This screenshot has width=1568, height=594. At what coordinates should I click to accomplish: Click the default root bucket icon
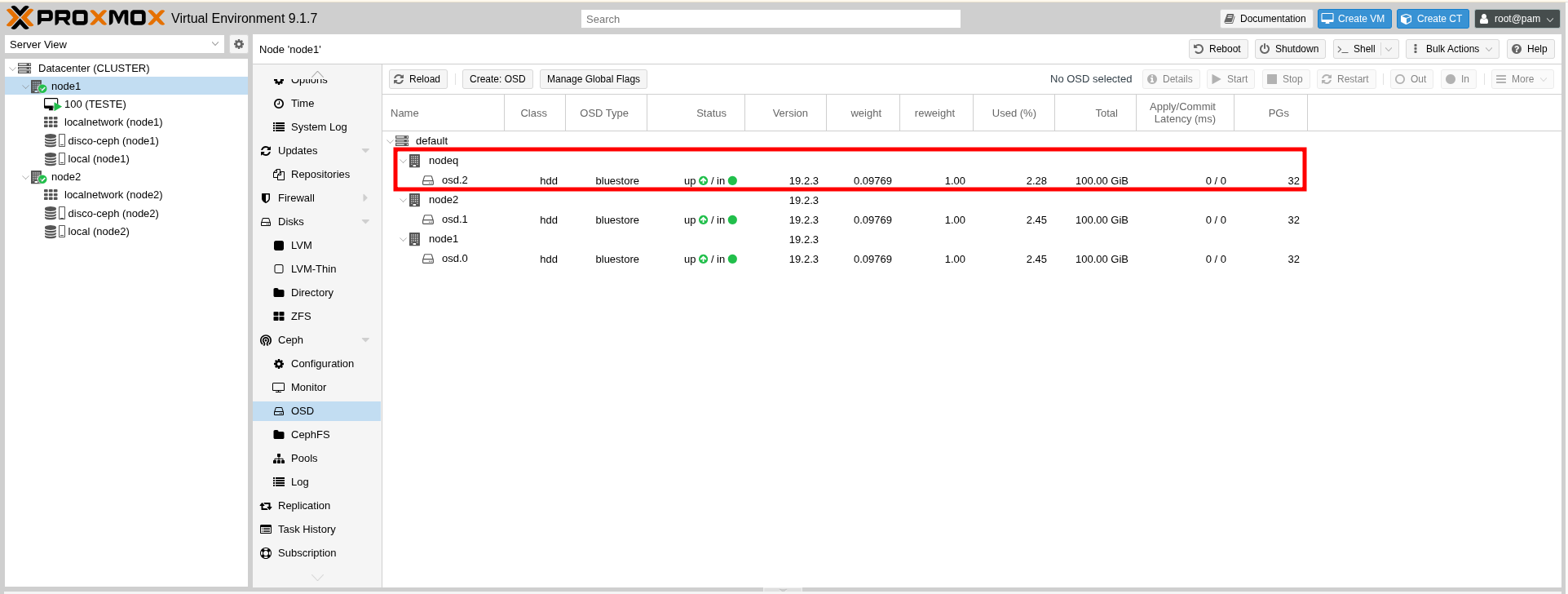tap(402, 141)
